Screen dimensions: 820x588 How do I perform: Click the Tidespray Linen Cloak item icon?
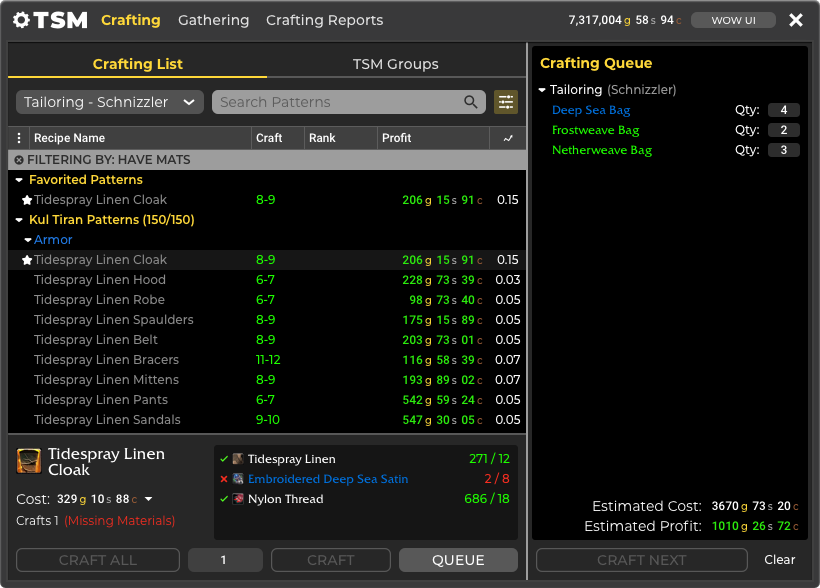29,461
